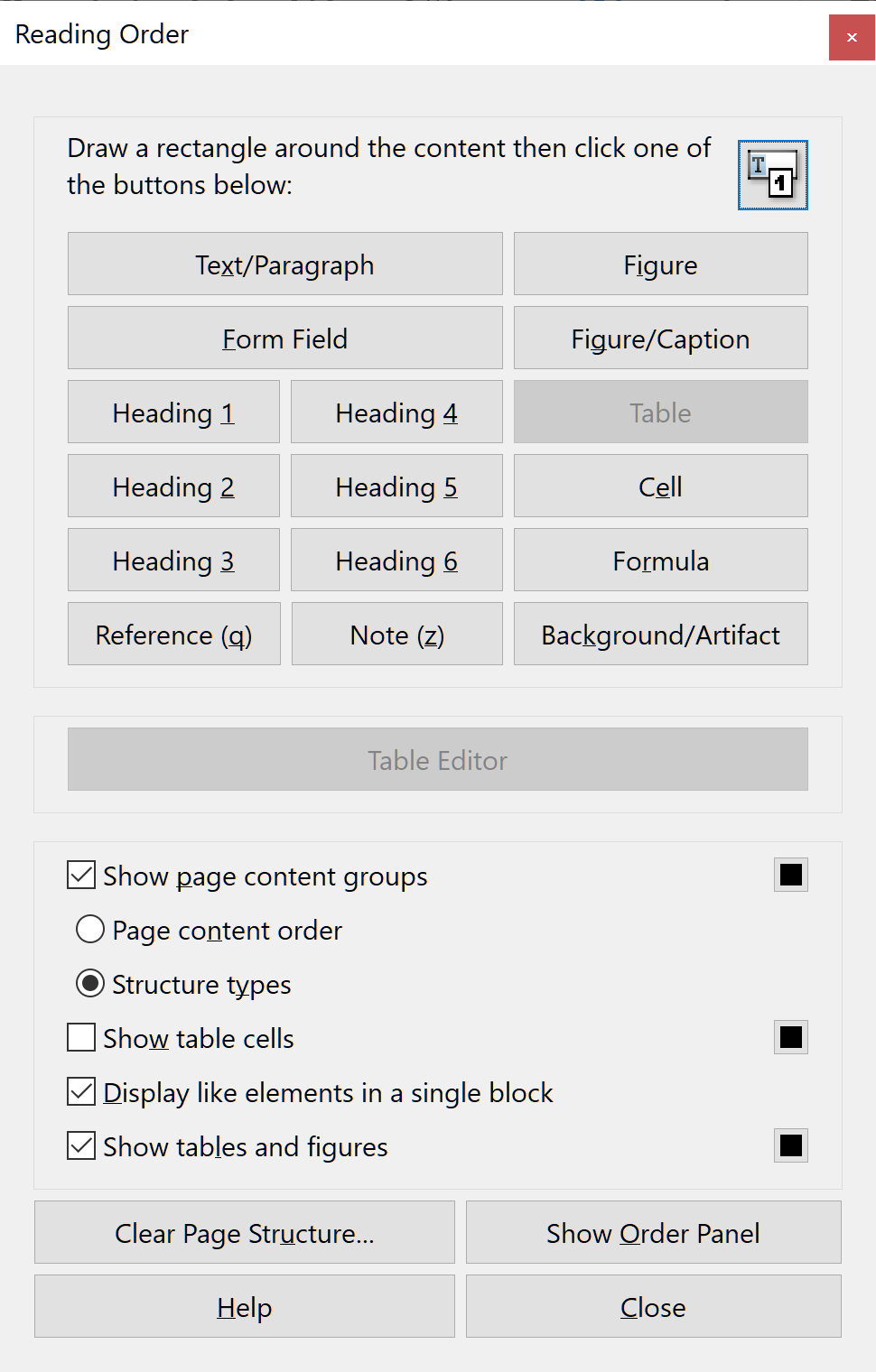Viewport: 876px width, 1372px height.
Task: Toggle Show tables and figures checkbox
Action: pos(81,1146)
